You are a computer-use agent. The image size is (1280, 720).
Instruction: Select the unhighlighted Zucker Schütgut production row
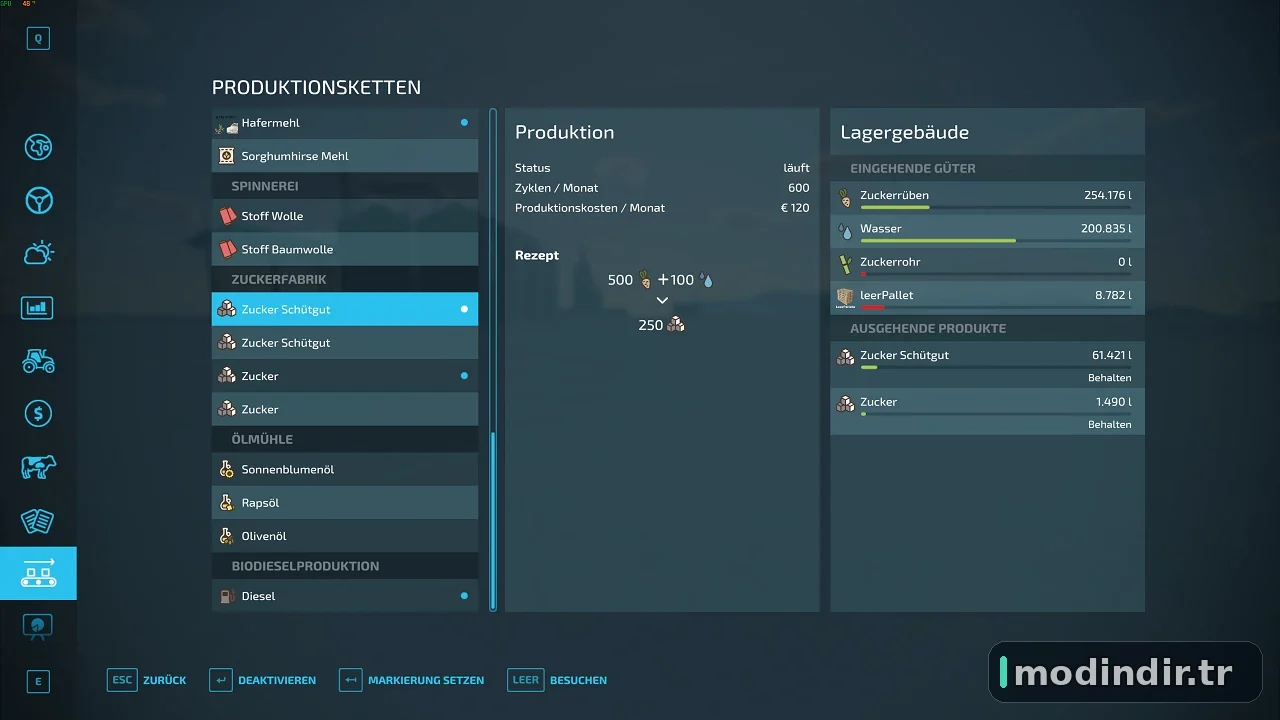345,343
